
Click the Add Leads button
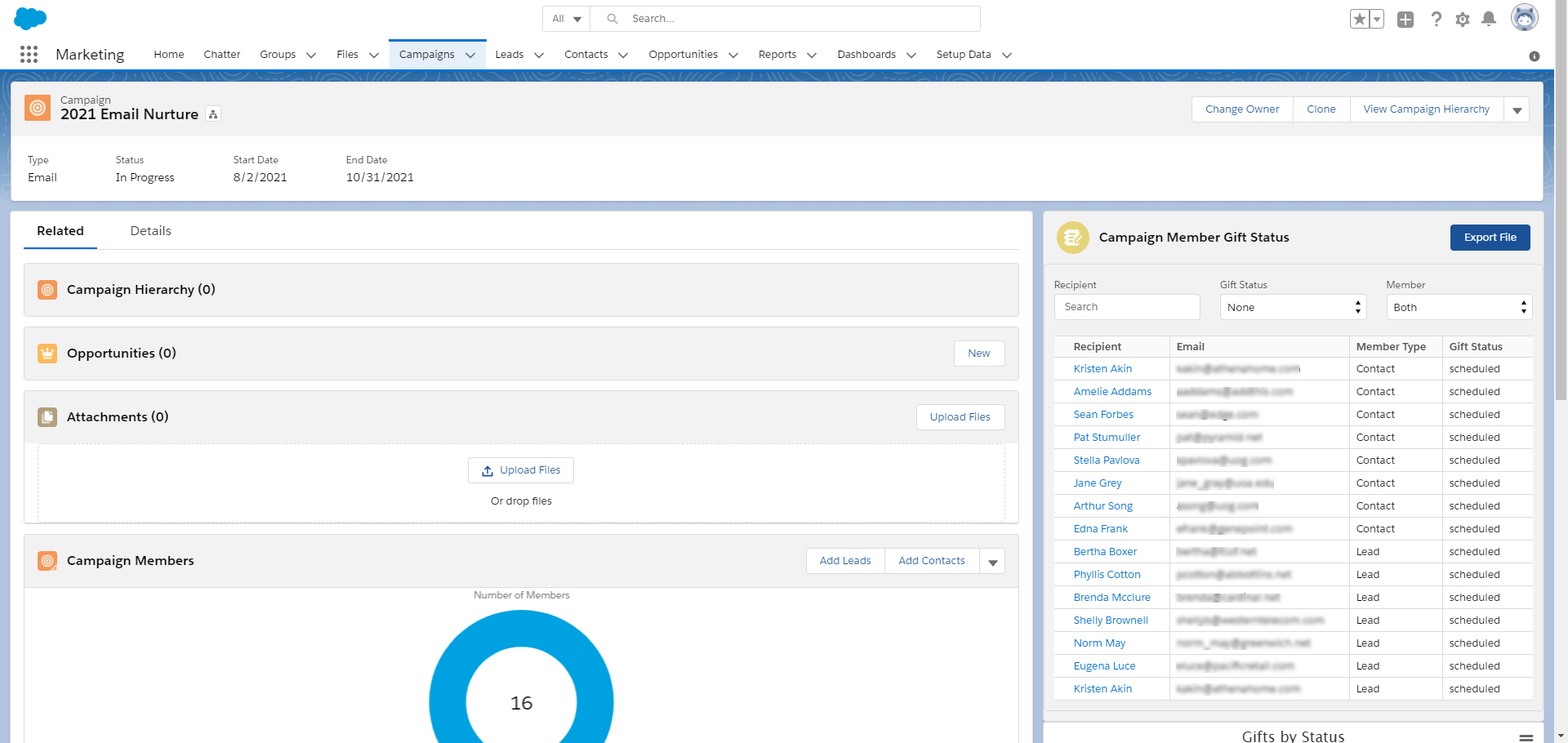pos(845,561)
